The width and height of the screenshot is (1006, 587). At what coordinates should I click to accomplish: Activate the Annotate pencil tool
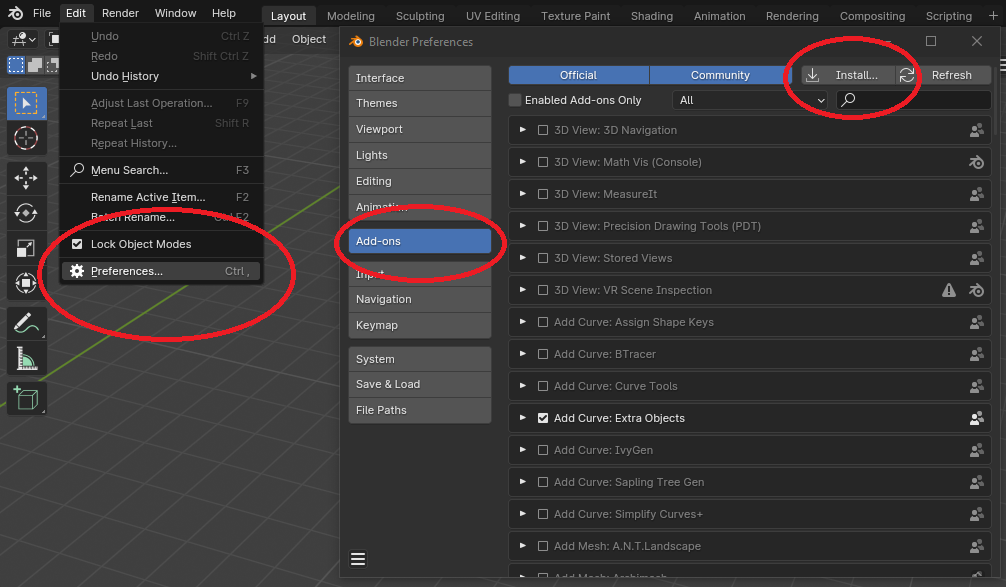pos(27,322)
